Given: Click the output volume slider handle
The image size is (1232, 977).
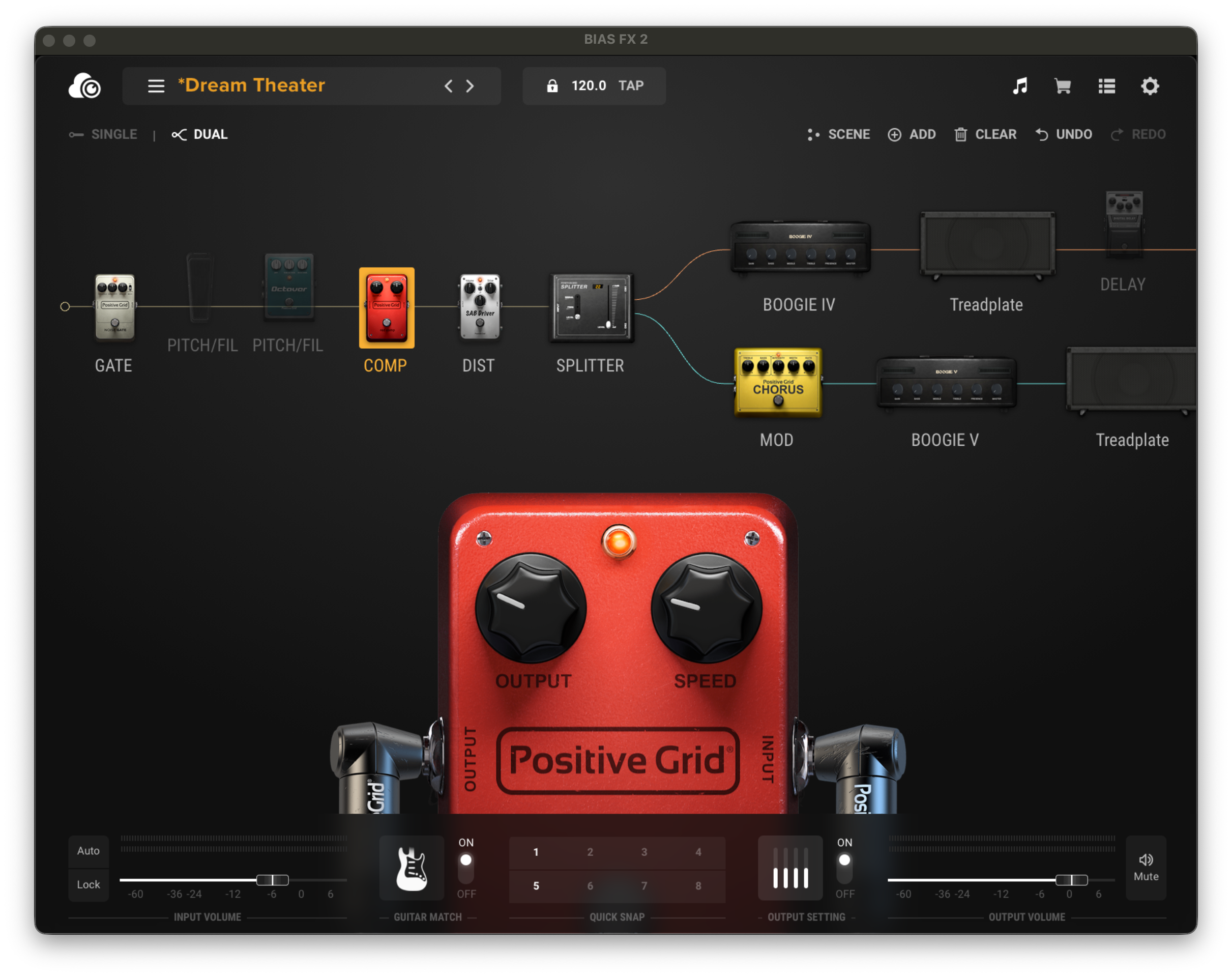Looking at the screenshot, I should point(1071,880).
